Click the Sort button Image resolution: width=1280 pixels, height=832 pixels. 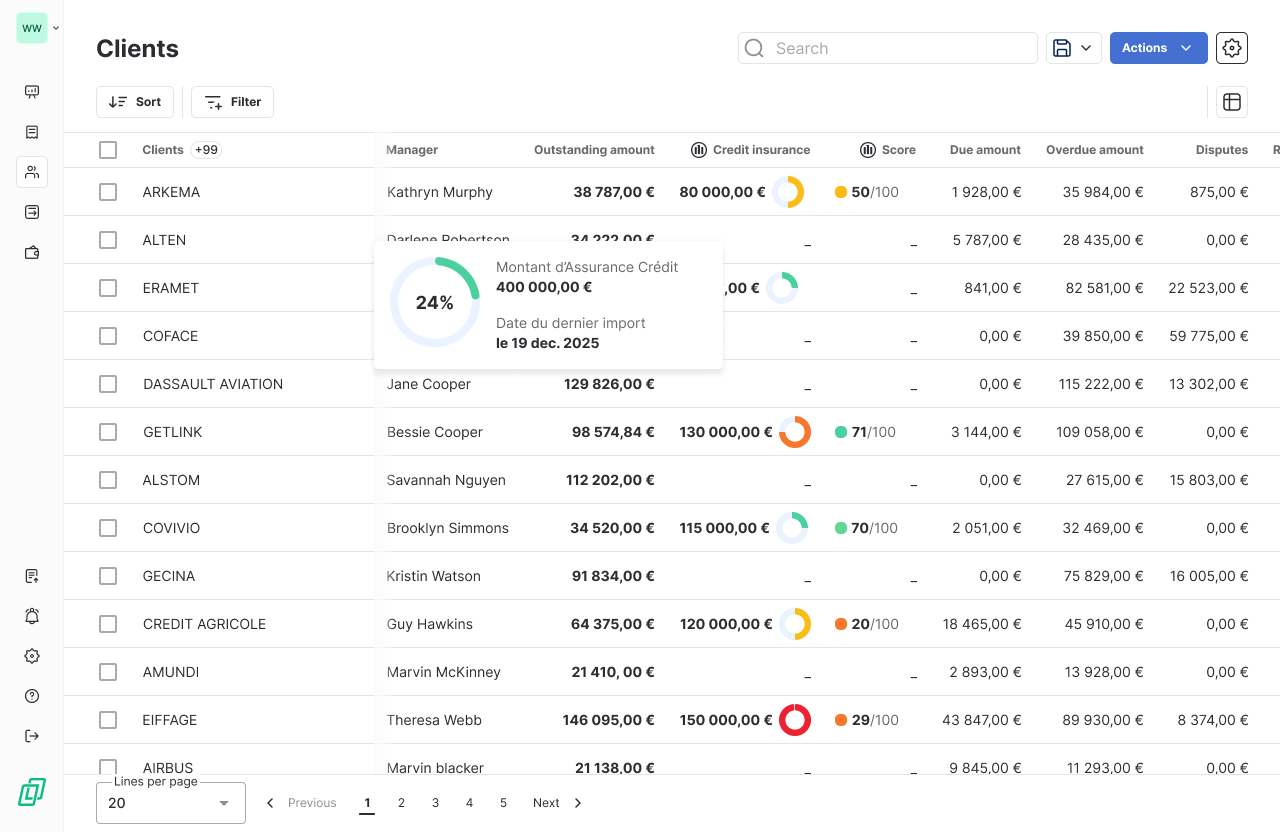coord(135,102)
